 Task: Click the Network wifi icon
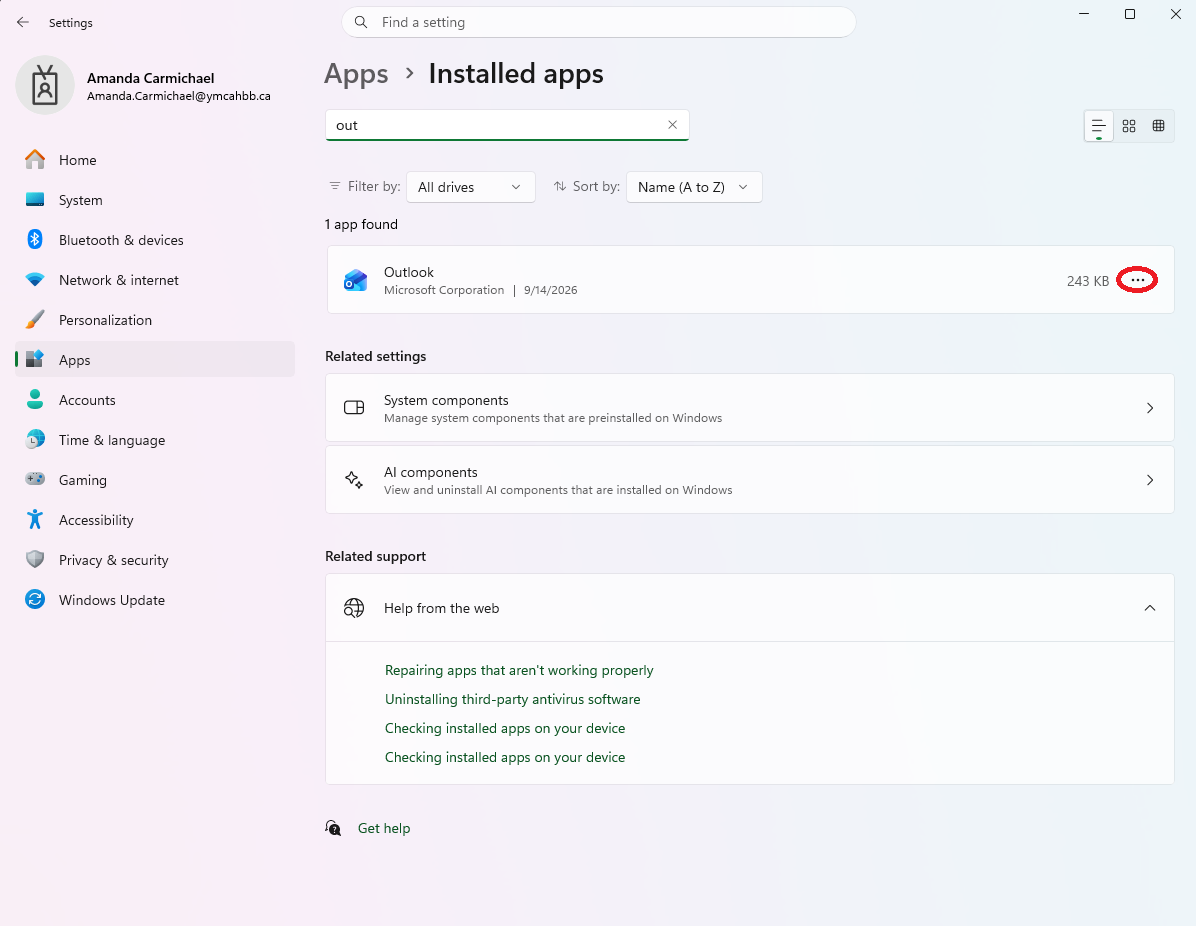click(35, 280)
